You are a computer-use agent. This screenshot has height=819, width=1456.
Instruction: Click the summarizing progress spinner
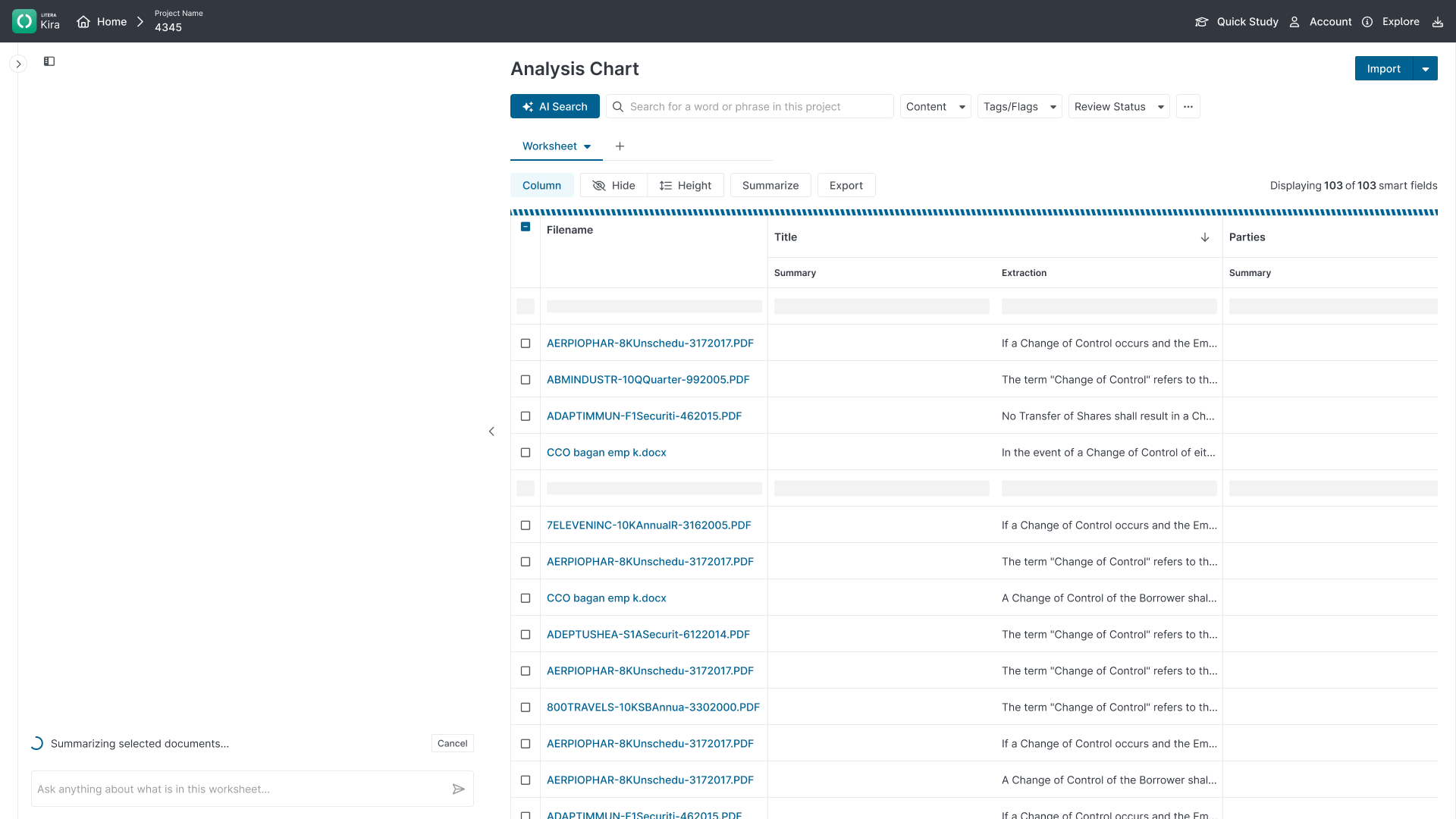point(36,743)
